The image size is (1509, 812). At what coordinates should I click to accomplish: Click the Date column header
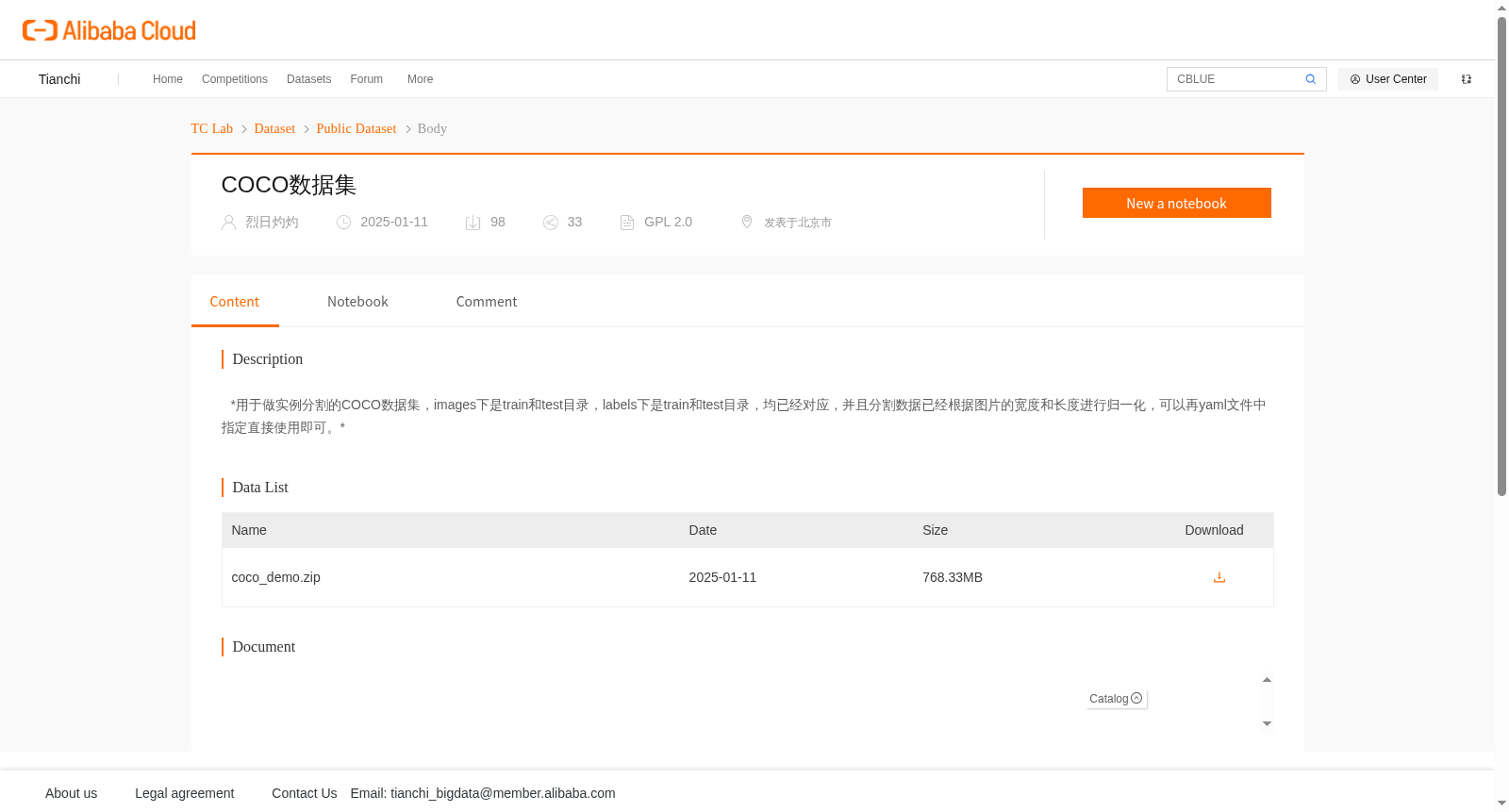click(703, 530)
